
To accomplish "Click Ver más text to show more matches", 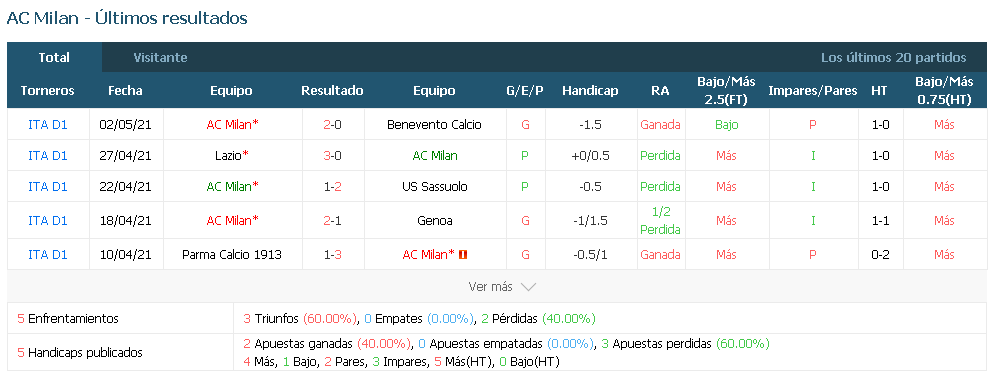I will click(490, 287).
